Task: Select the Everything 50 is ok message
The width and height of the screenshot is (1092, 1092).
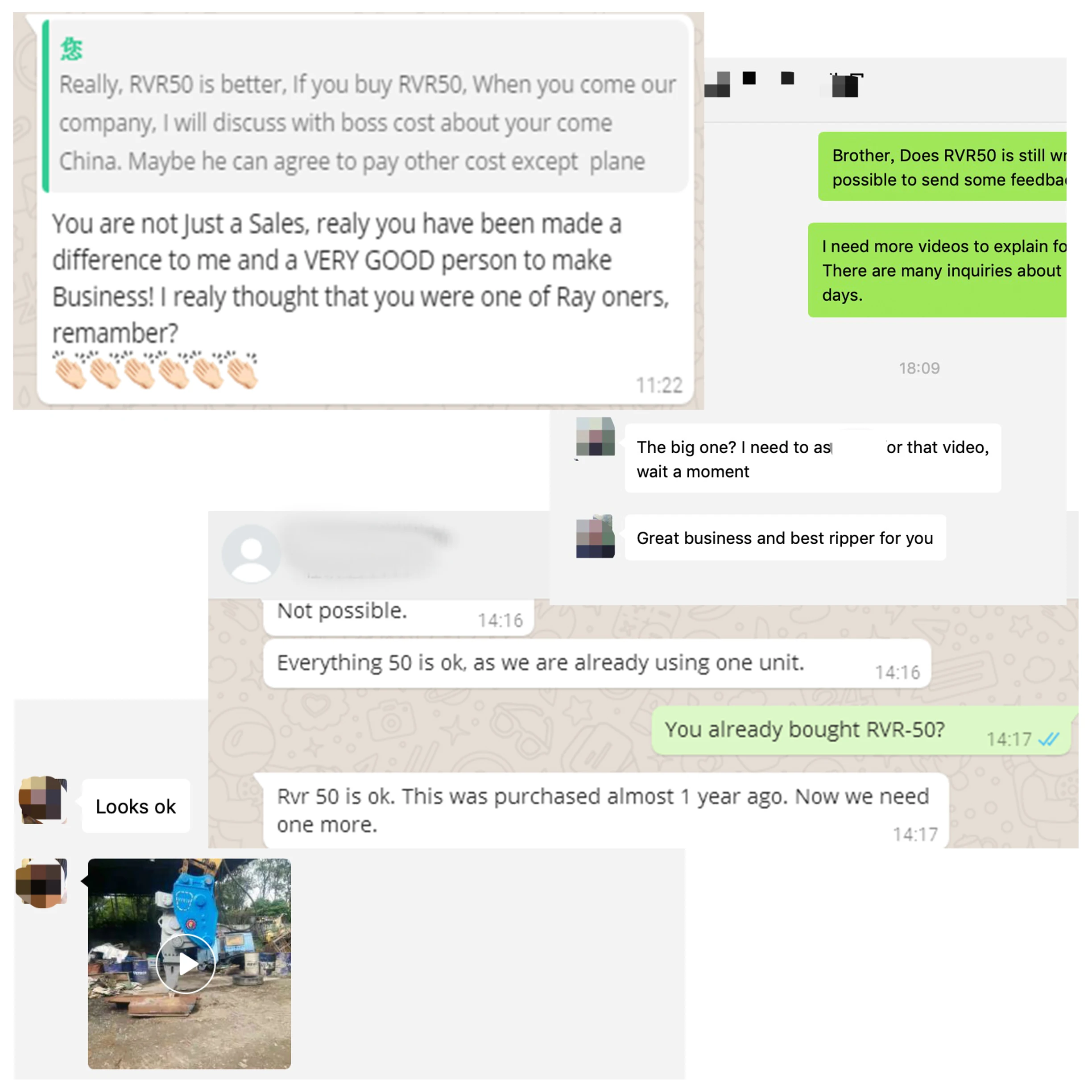Action: pyautogui.click(x=597, y=664)
